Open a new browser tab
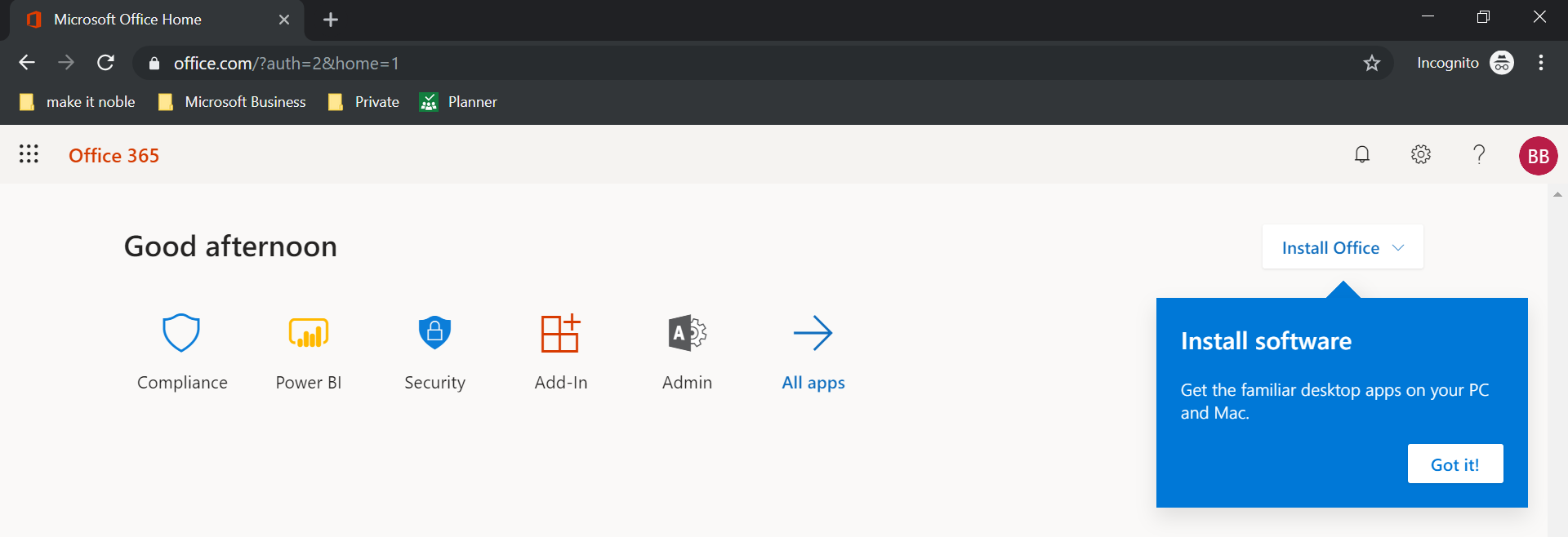The height and width of the screenshot is (537, 1568). point(331,20)
